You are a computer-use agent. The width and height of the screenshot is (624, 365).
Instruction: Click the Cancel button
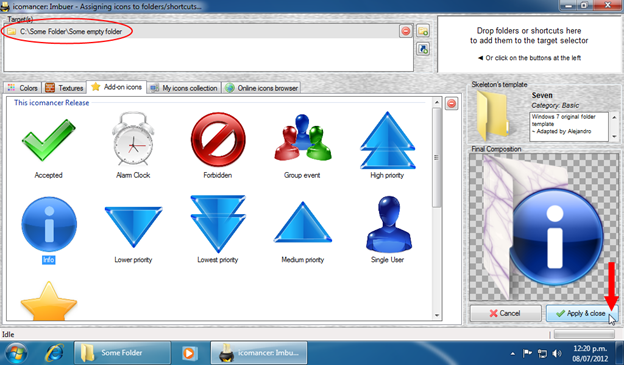click(505, 313)
